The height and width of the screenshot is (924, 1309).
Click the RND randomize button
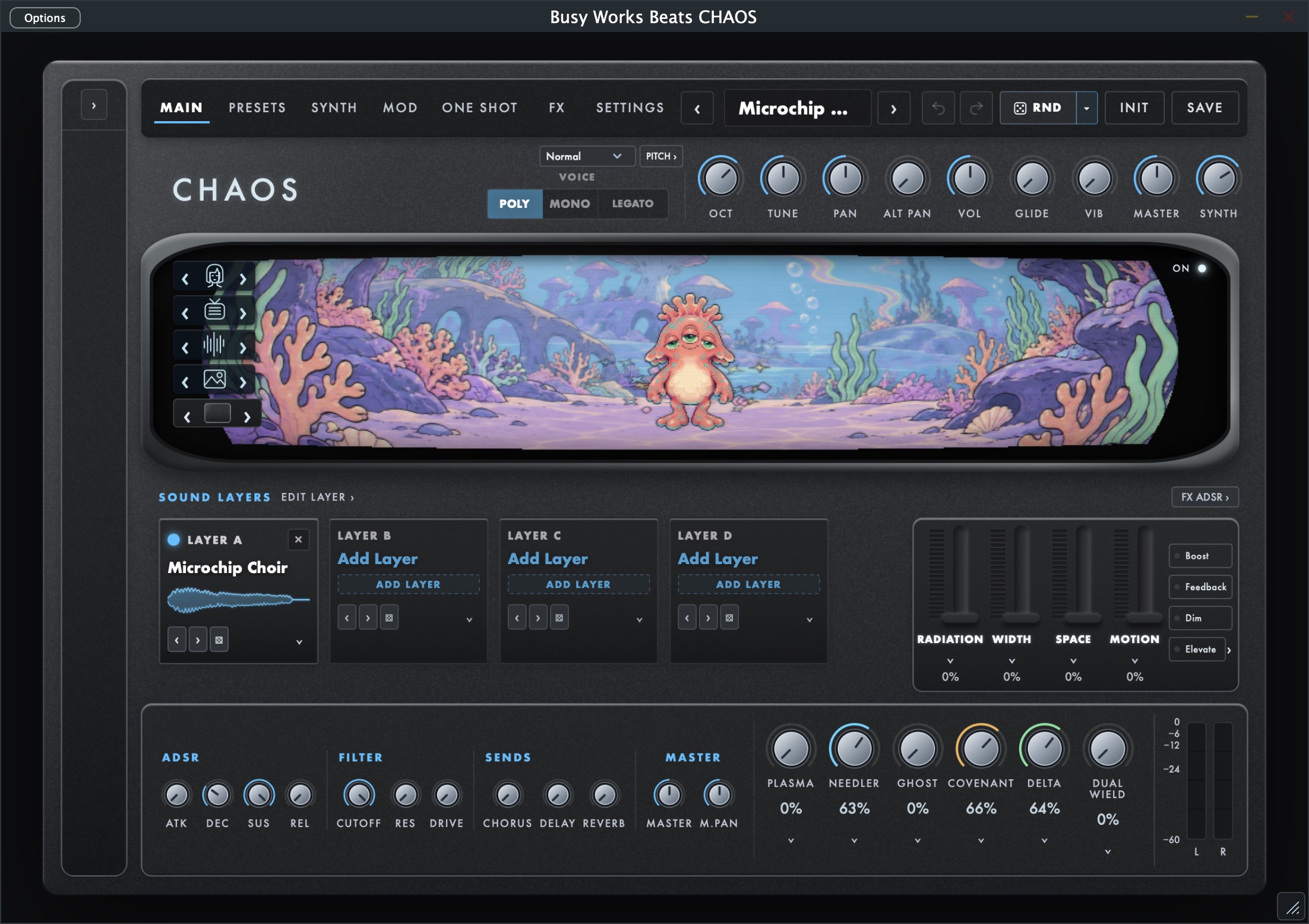pyautogui.click(x=1038, y=108)
